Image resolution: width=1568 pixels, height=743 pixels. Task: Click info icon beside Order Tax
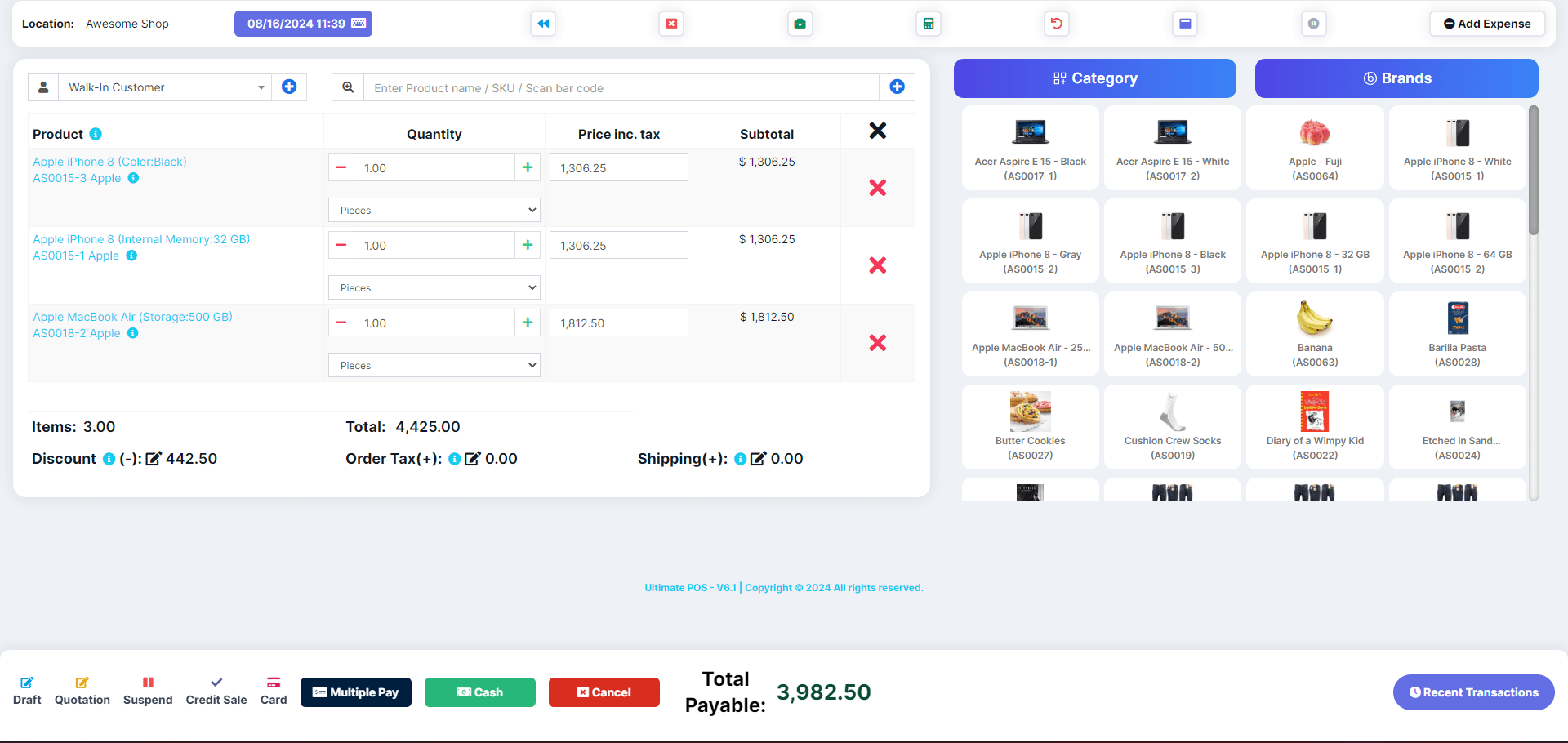(455, 459)
